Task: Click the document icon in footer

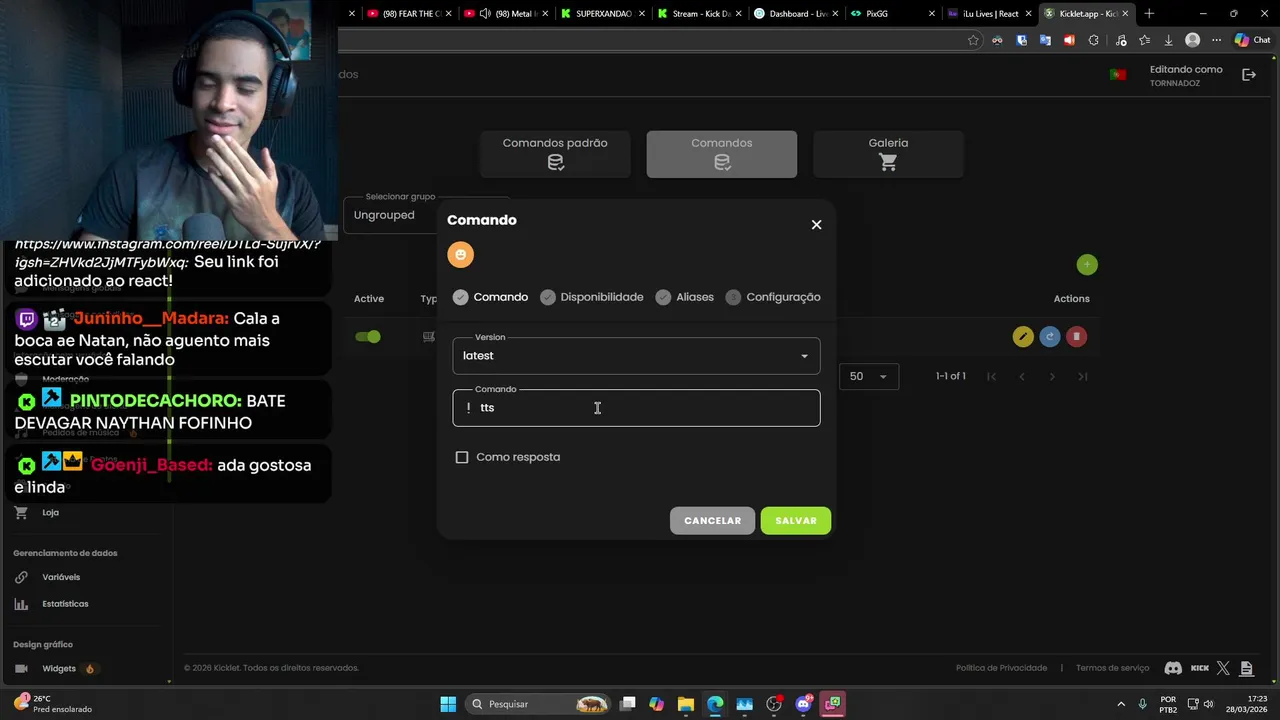Action: point(1246,668)
